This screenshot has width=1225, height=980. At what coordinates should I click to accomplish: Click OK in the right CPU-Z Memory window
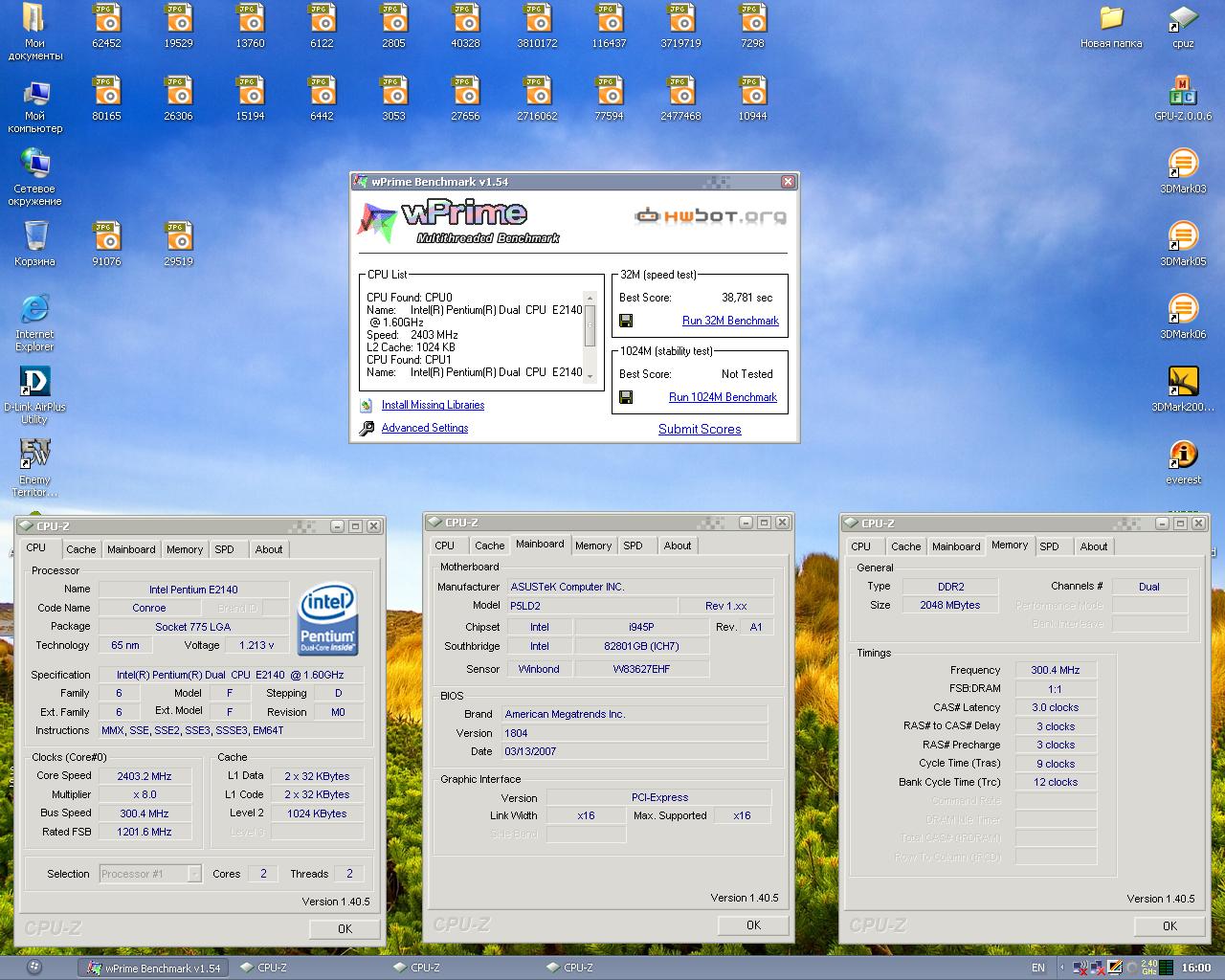coord(1169,925)
